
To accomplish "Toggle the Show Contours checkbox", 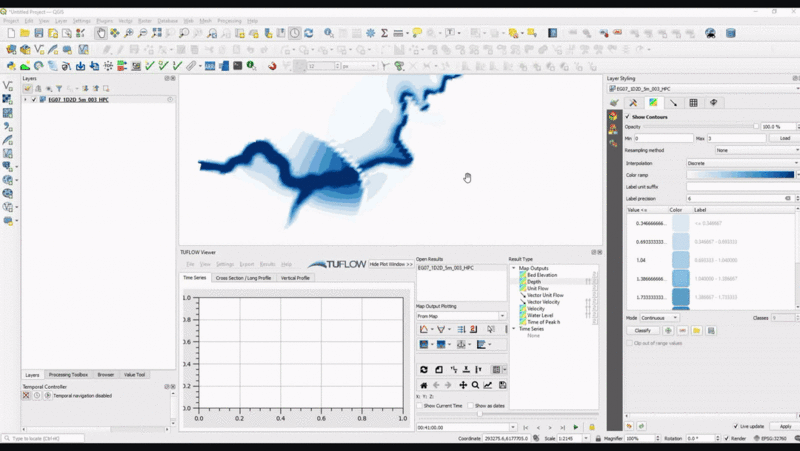I will coord(628,116).
